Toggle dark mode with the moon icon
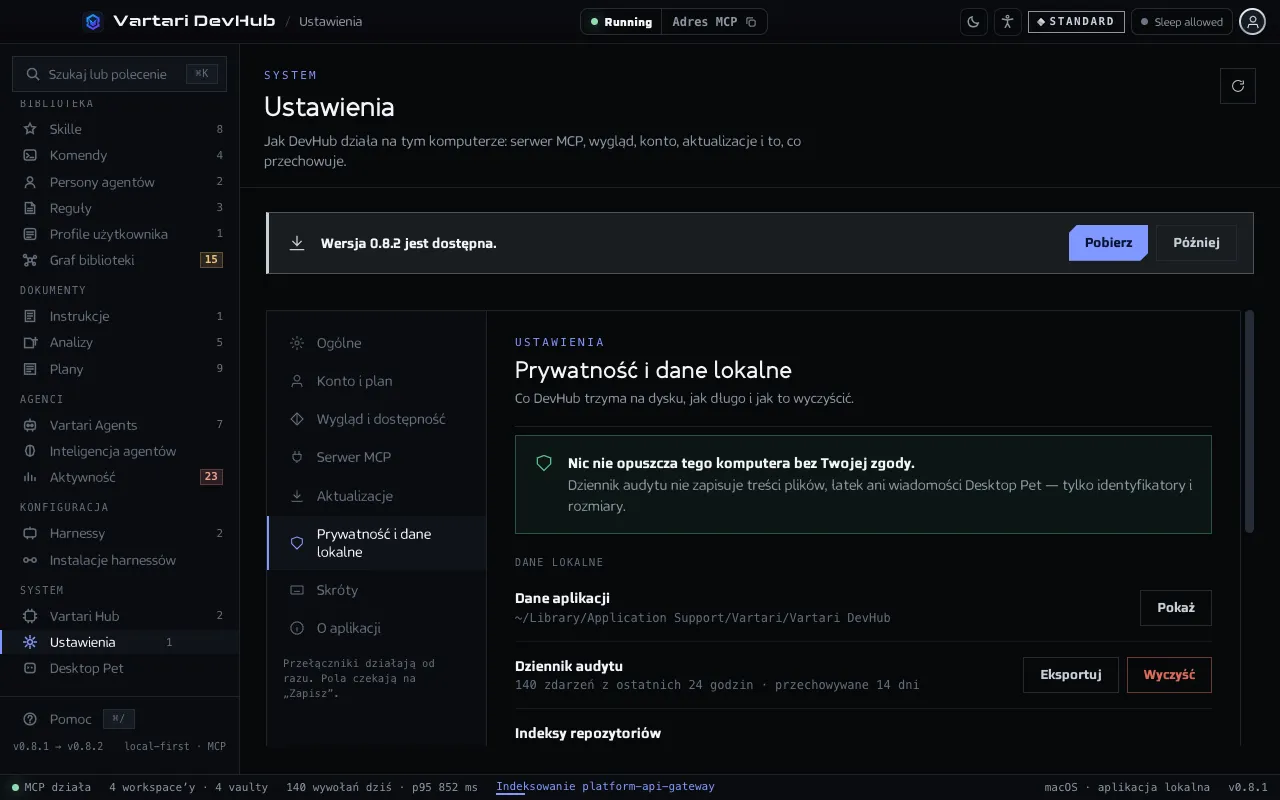This screenshot has width=1280, height=800. (974, 22)
